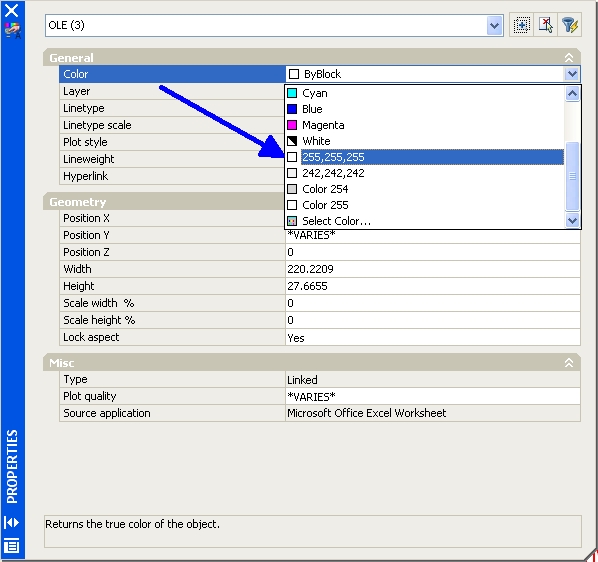Click the color-brush icon below the X
The height and width of the screenshot is (562, 598).
pyautogui.click(x=13, y=30)
